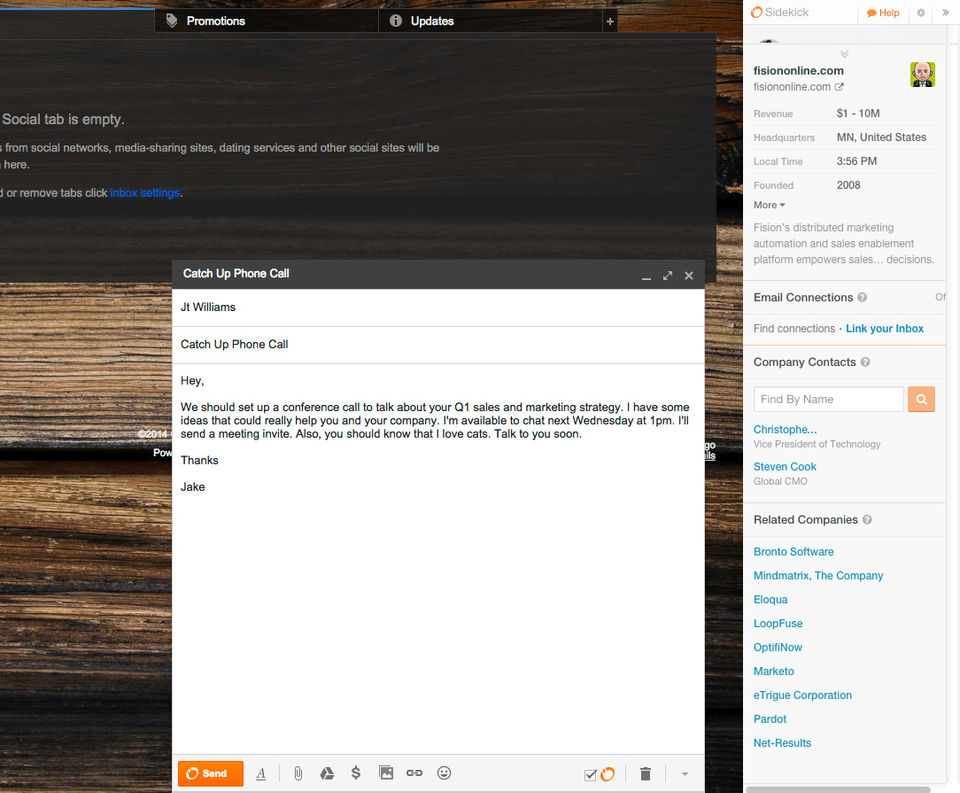Click the Jake signature in email body
Screen dimensions: 960x793
tap(192, 487)
